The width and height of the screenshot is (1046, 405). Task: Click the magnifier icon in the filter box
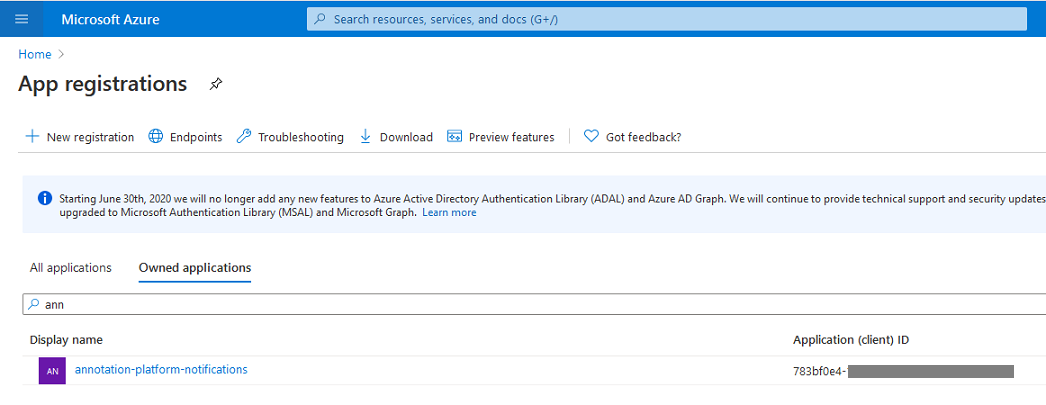pyautogui.click(x=33, y=305)
